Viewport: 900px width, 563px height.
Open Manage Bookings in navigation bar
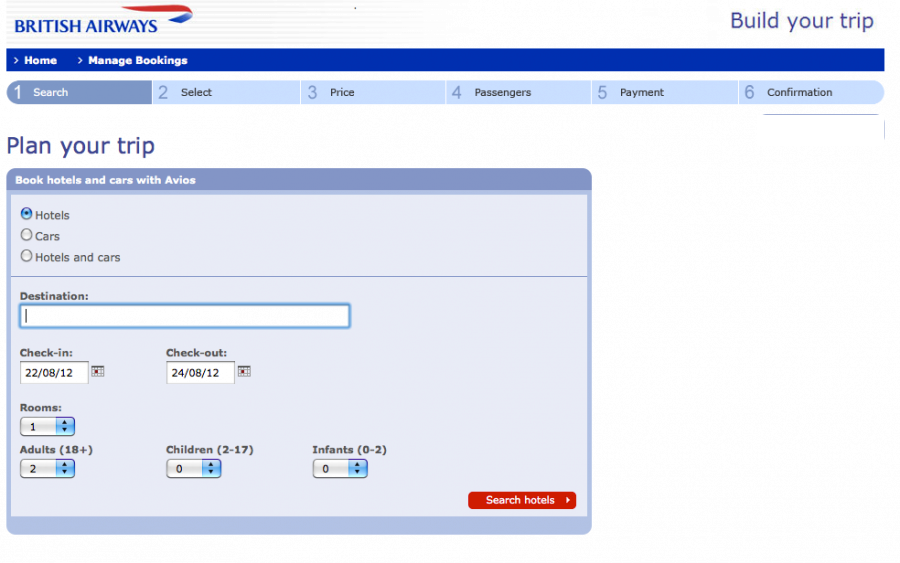pos(138,60)
